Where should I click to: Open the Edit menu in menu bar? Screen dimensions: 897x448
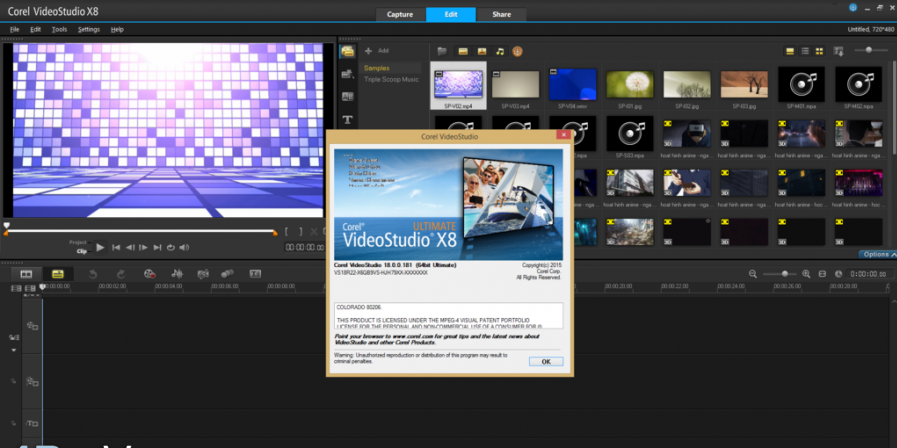[35, 29]
